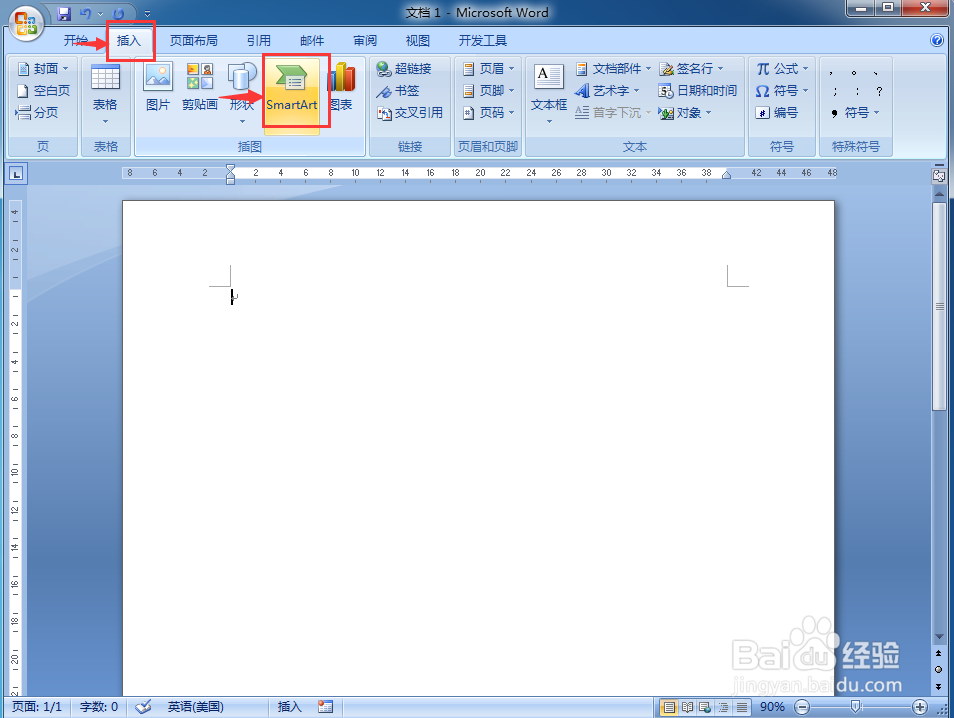Open the 表格 table dropdown
954x718 pixels.
[x=105, y=95]
